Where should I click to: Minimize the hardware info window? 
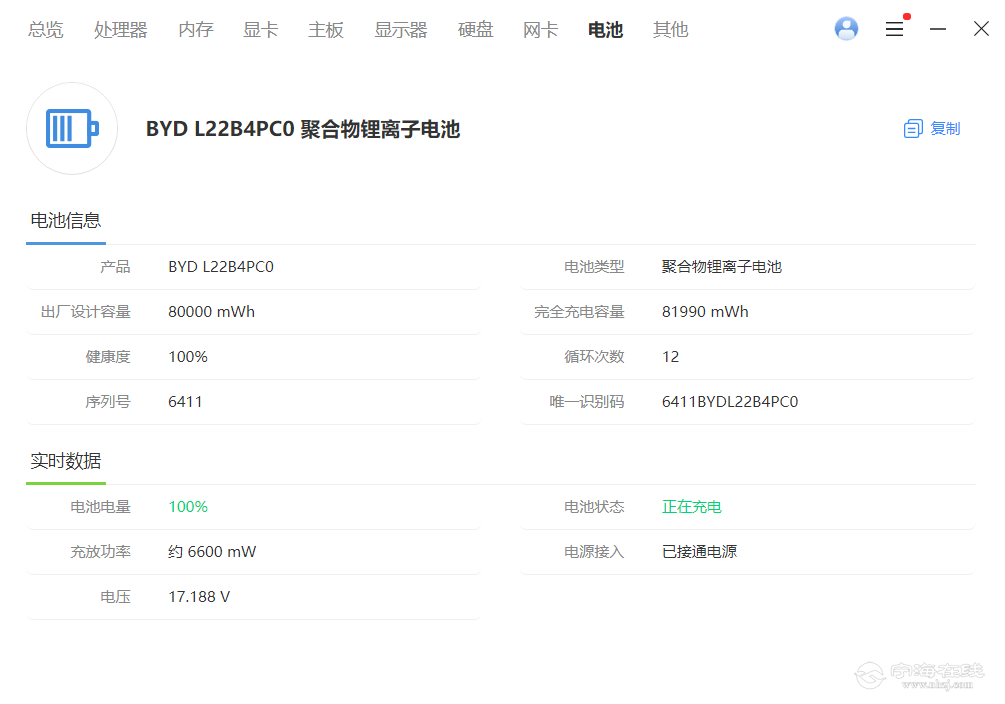938,29
